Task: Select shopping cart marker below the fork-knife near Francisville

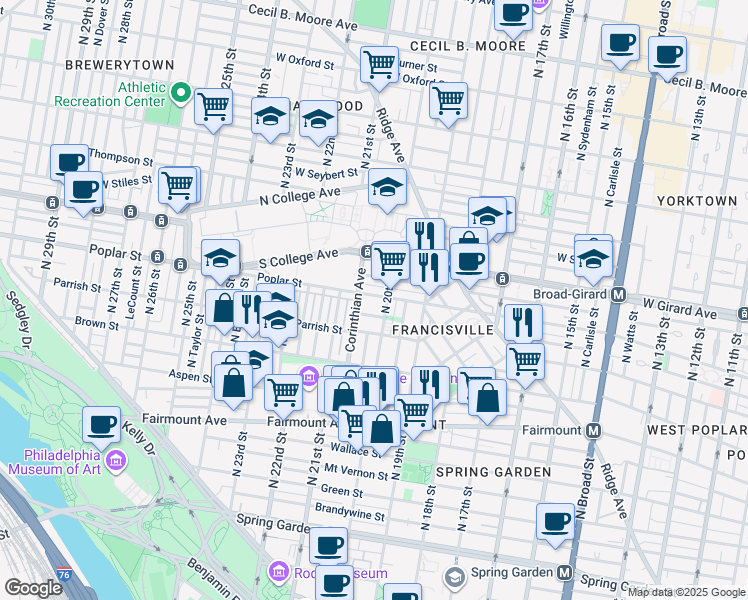Action: 525,364
